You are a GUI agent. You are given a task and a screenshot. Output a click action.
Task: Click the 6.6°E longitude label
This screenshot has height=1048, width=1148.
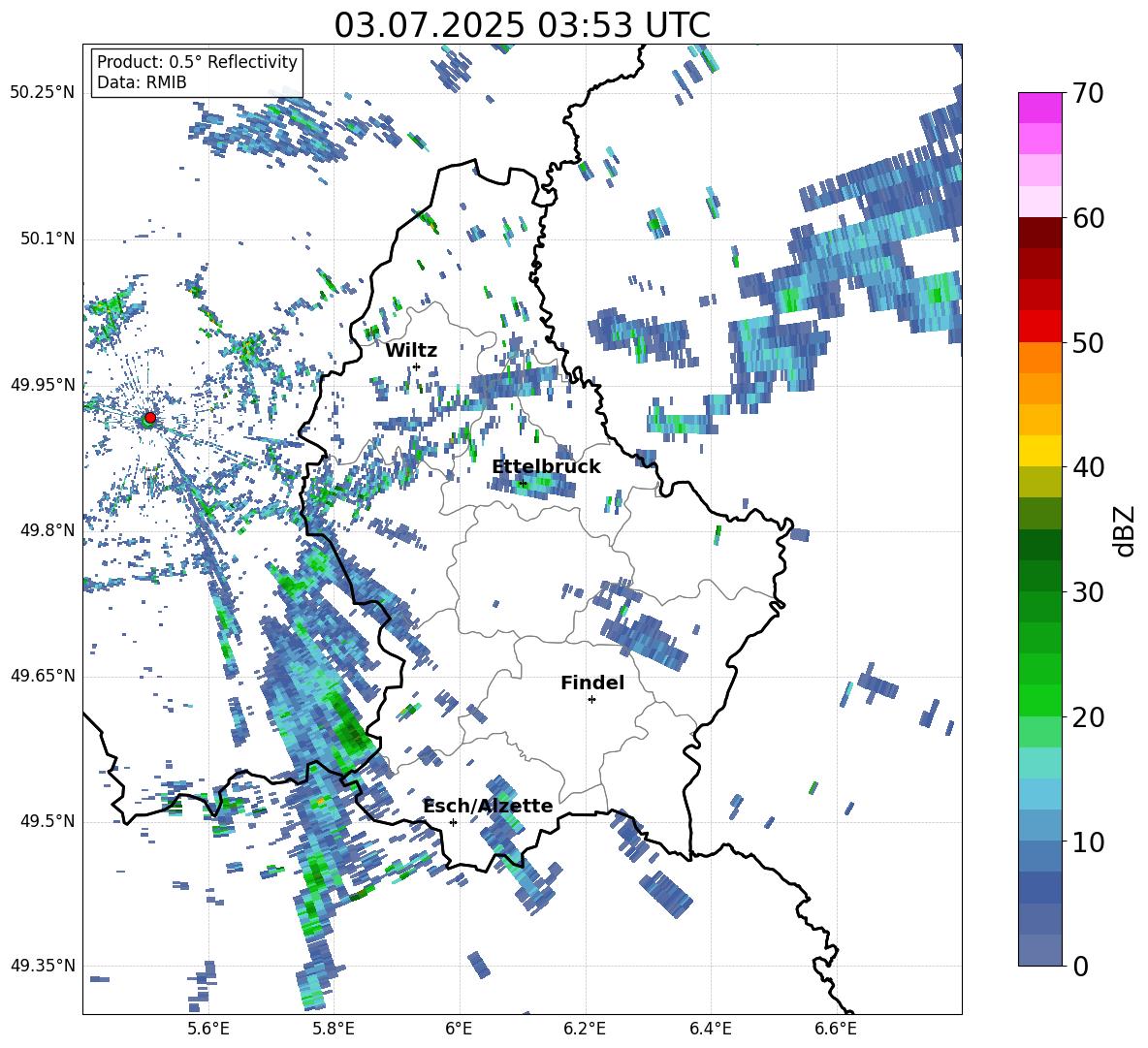click(836, 1029)
